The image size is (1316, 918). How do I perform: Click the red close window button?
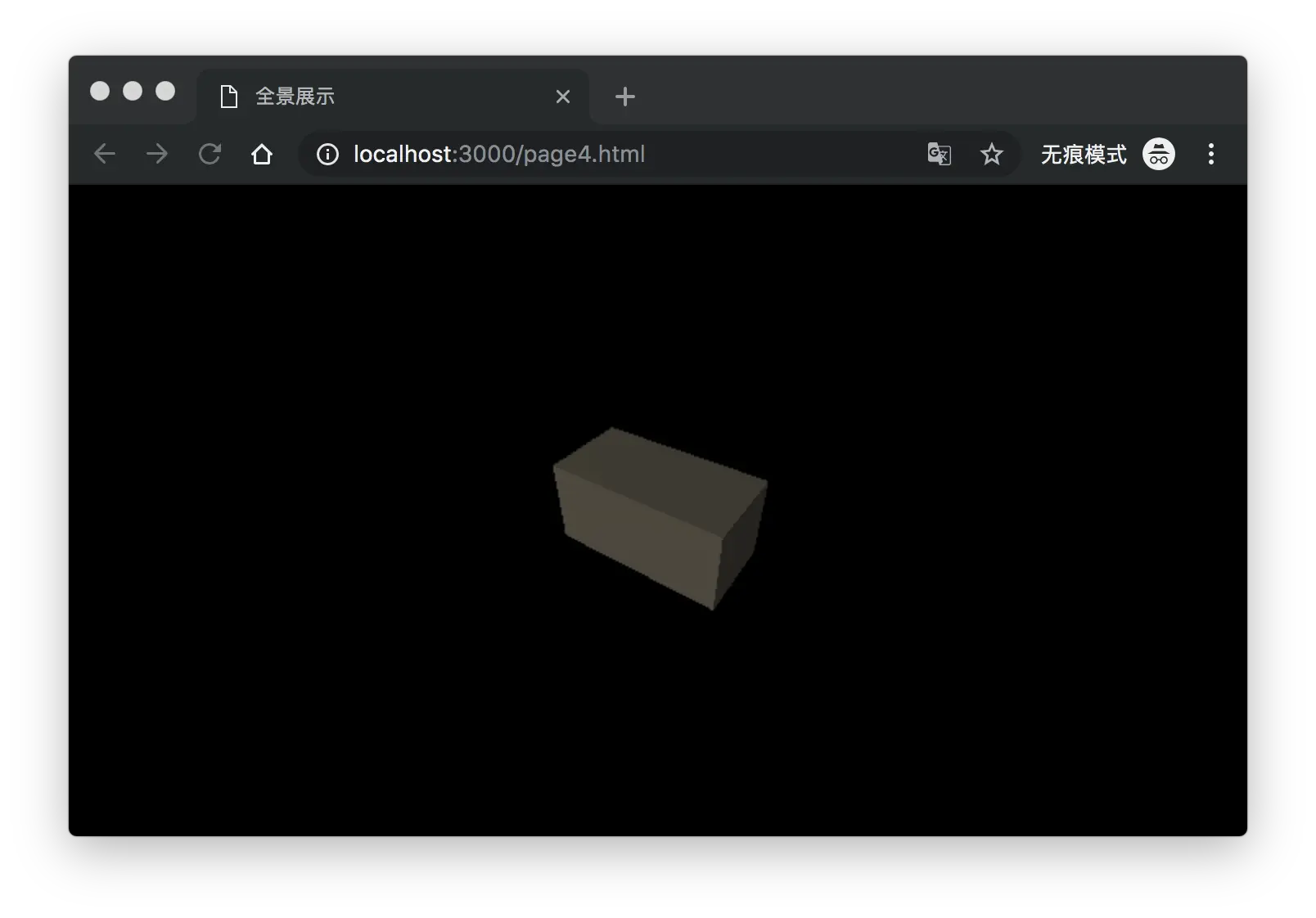(x=100, y=91)
